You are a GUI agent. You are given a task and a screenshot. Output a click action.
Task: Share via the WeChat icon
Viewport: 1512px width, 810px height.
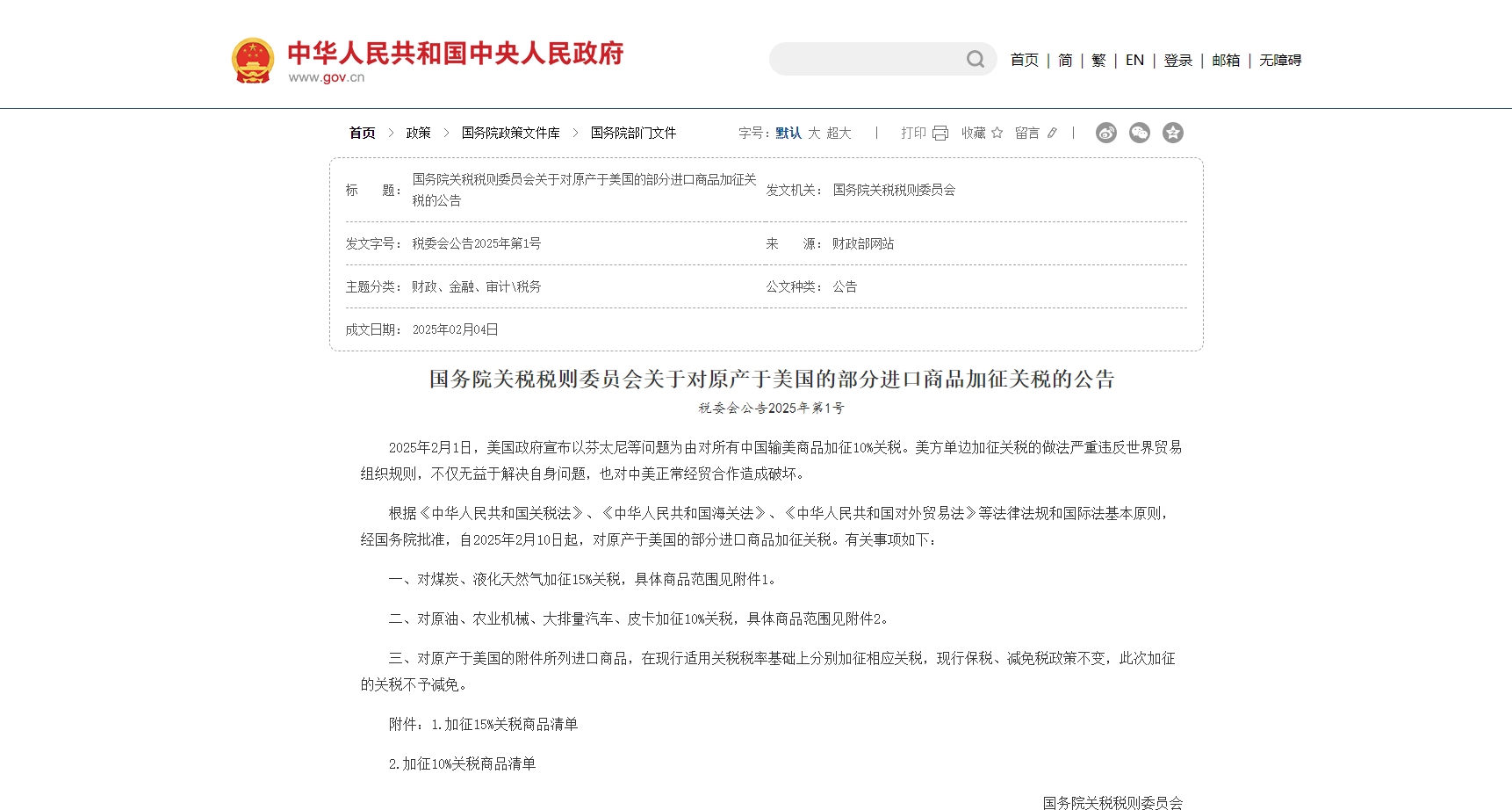(x=1139, y=133)
